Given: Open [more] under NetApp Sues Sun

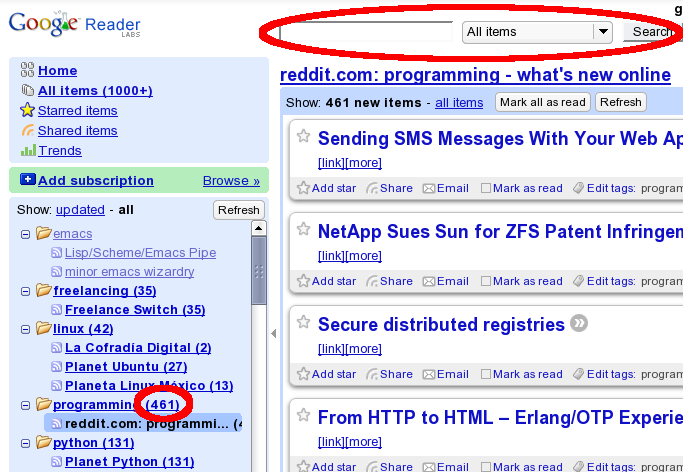Looking at the screenshot, I should point(364,256).
